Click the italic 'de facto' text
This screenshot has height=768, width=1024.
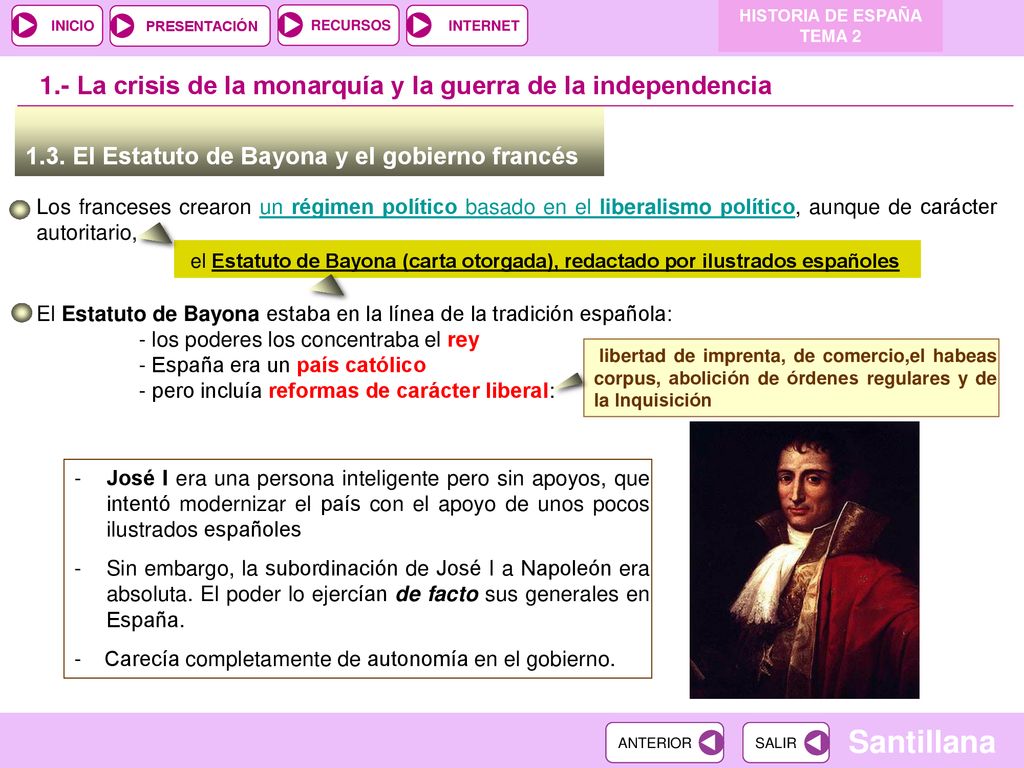tap(437, 594)
